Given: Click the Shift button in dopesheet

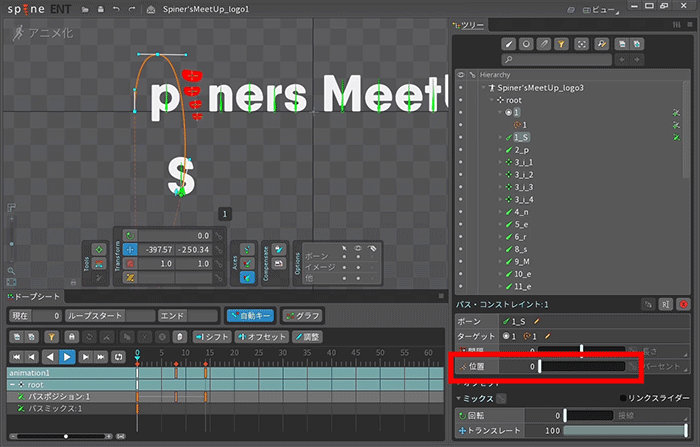Looking at the screenshot, I should pyautogui.click(x=213, y=337).
